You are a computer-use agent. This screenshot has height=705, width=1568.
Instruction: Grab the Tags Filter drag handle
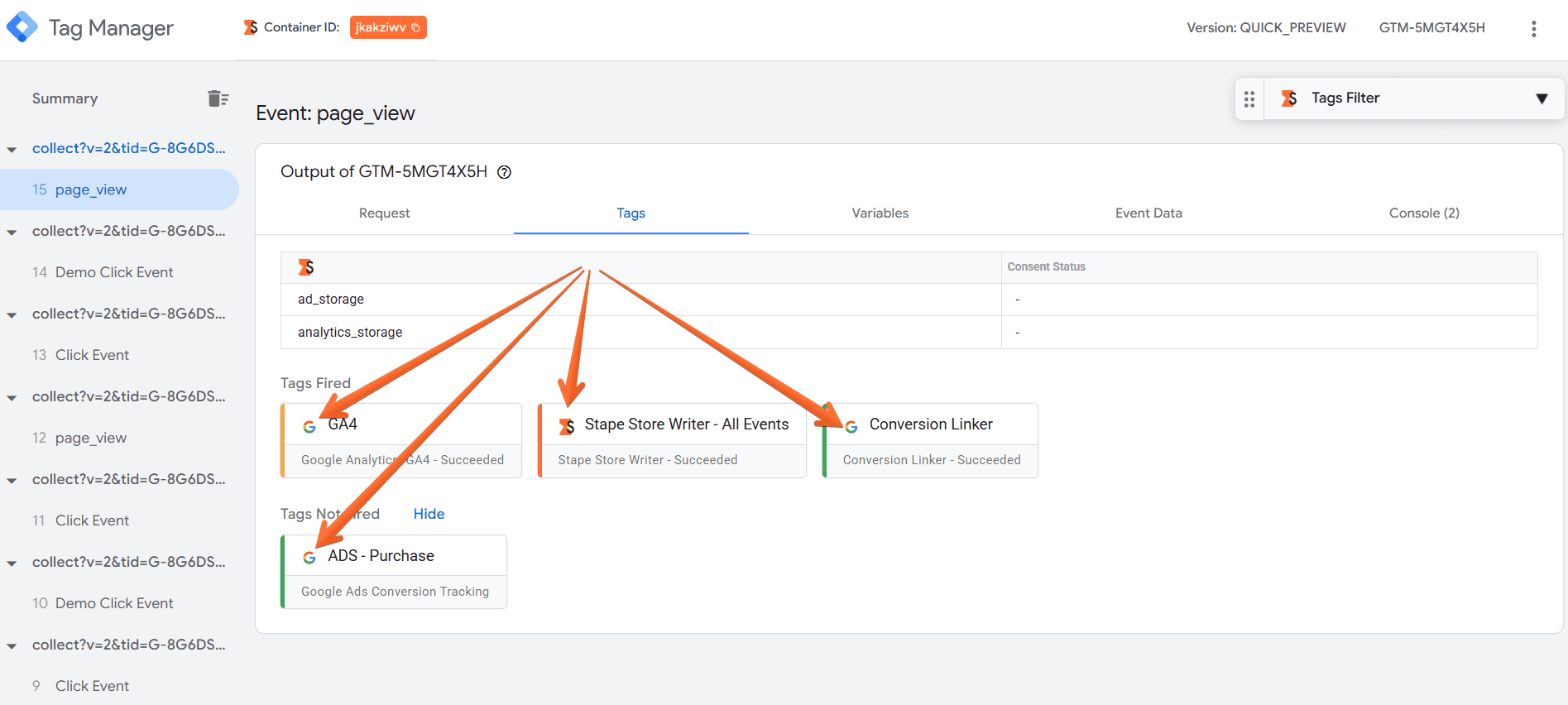1249,99
